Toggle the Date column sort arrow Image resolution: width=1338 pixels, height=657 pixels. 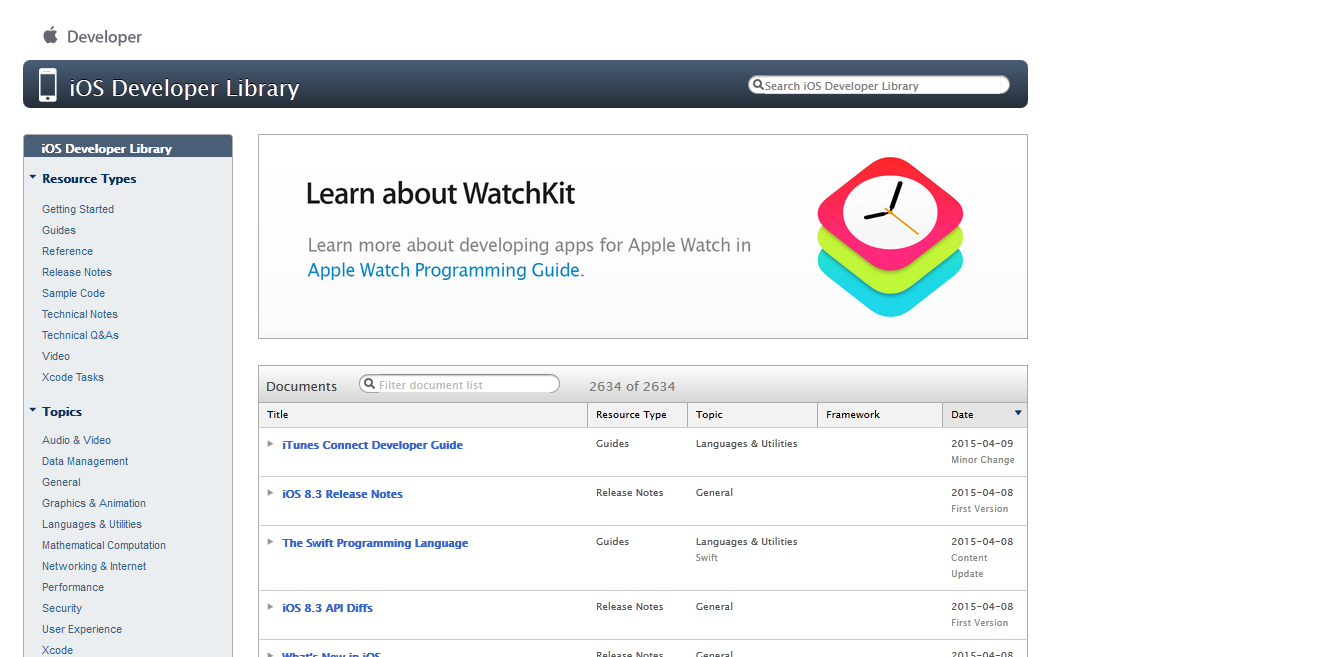(1018, 413)
